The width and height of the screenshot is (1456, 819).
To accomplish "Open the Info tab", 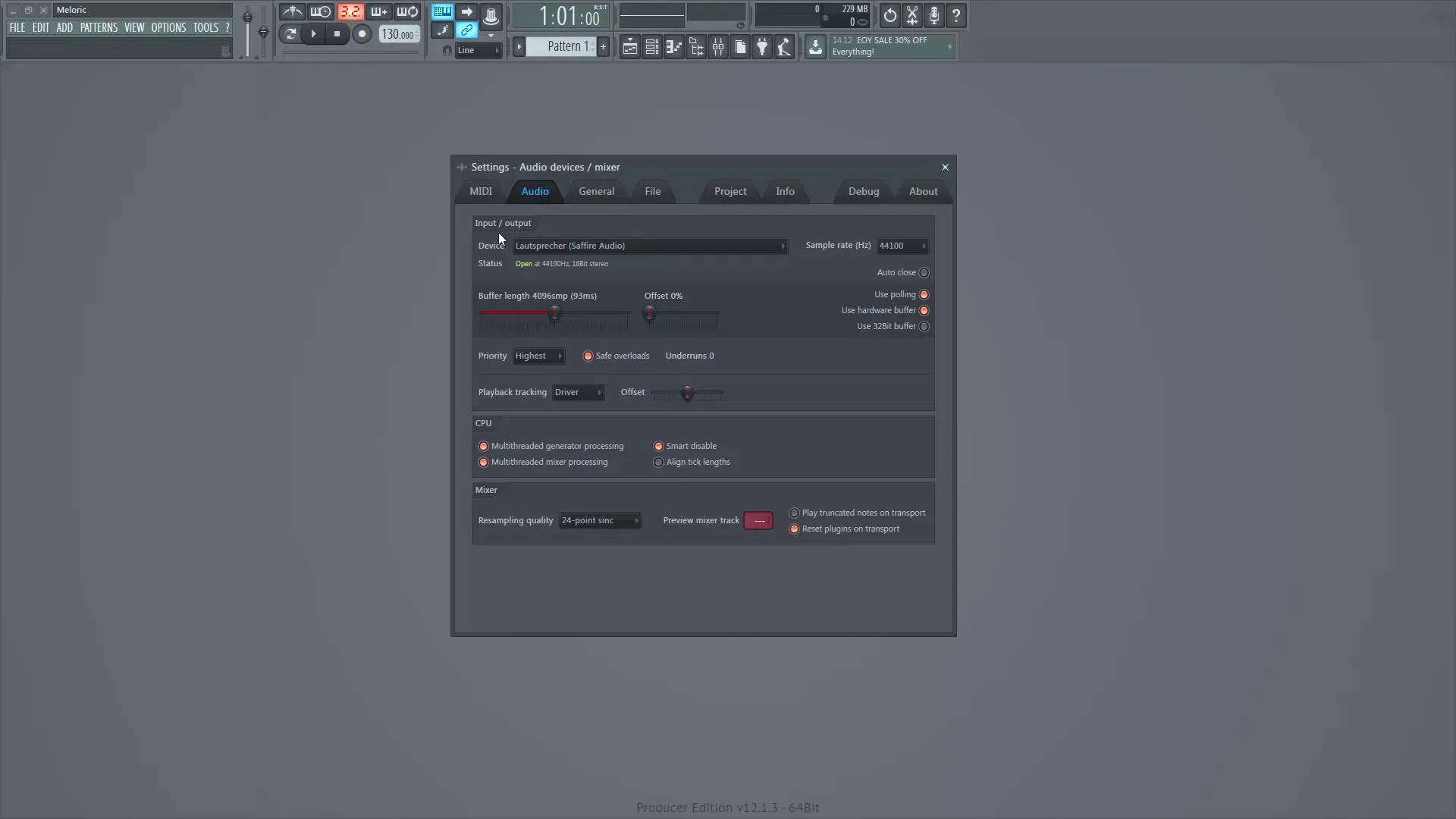I will [786, 191].
